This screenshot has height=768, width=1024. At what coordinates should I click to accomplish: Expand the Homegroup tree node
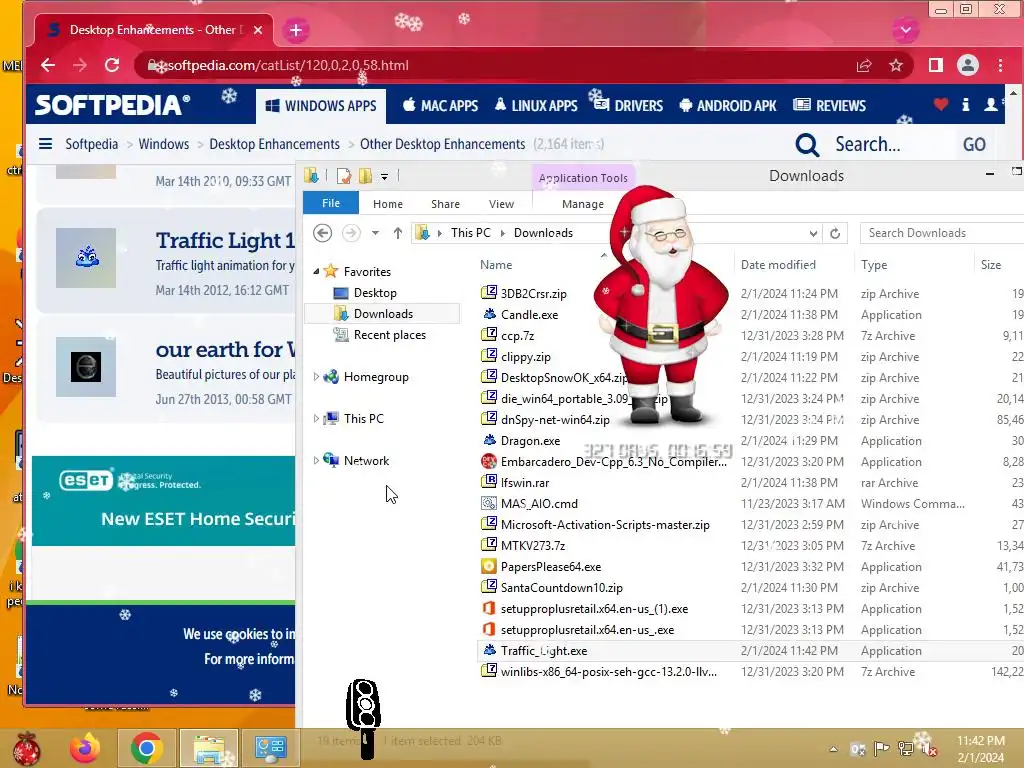click(316, 377)
